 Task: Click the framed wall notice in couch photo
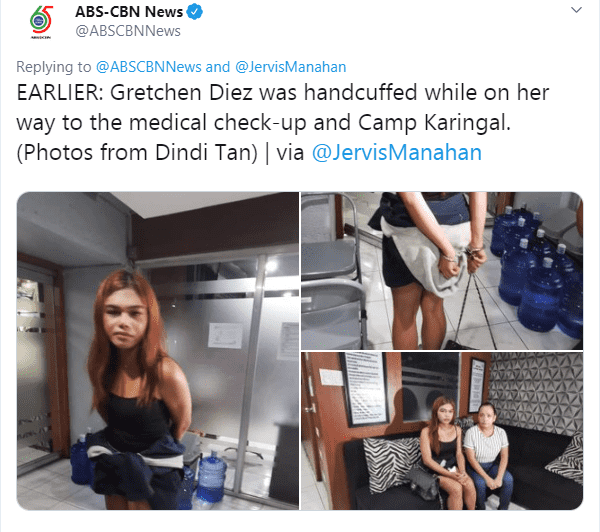pos(365,388)
